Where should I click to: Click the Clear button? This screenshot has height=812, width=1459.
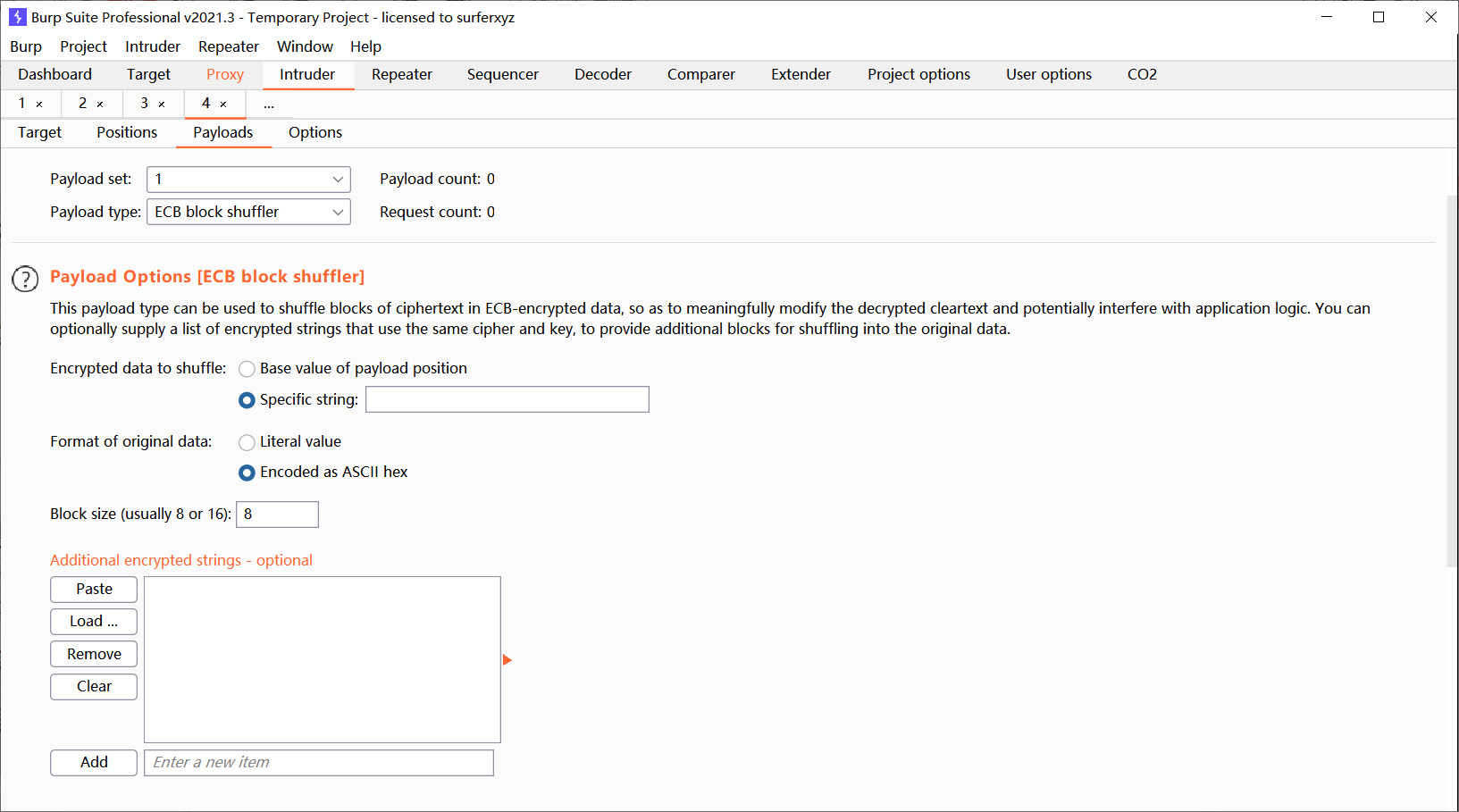[x=94, y=687]
